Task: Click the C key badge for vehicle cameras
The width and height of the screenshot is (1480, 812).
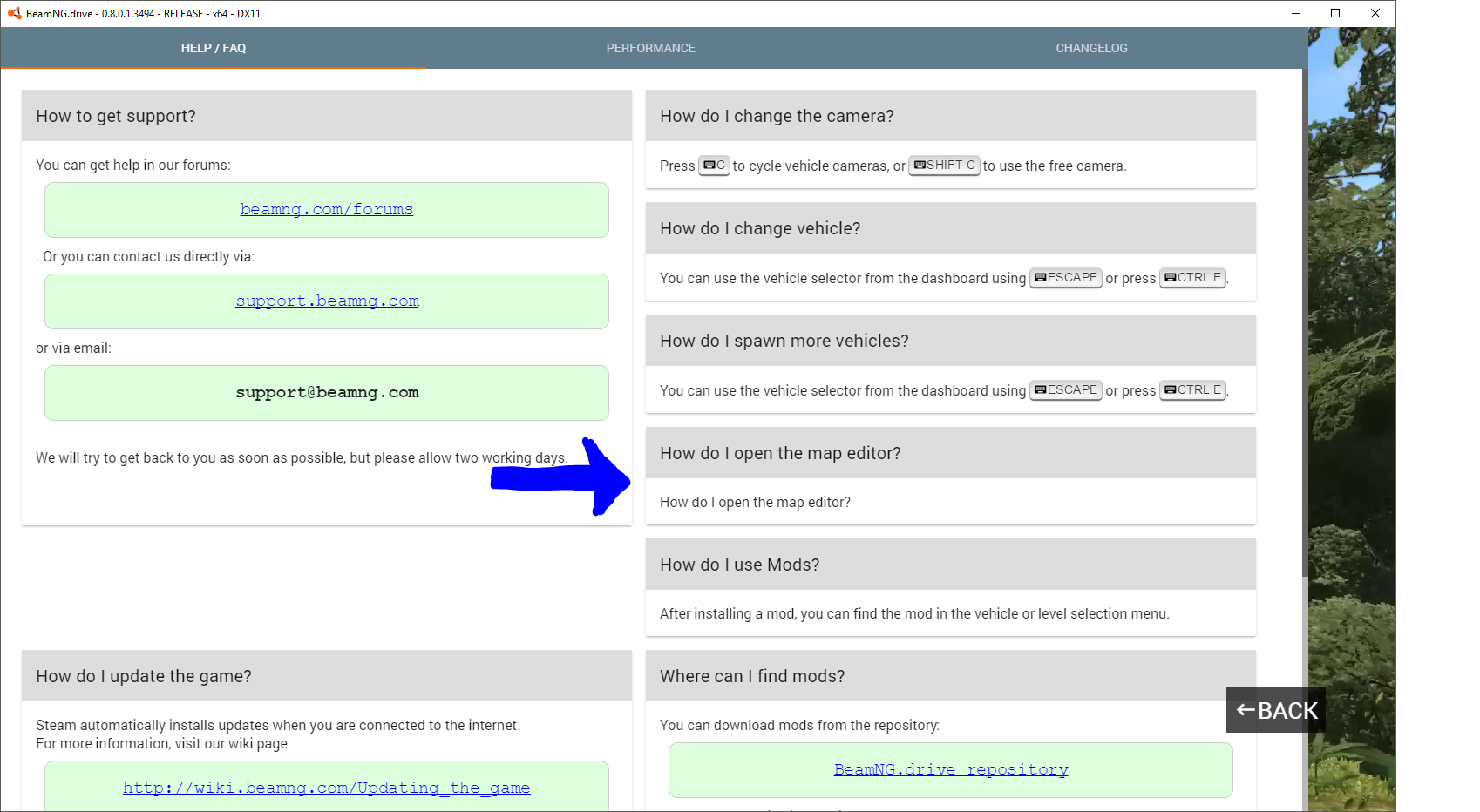Action: [x=714, y=166]
